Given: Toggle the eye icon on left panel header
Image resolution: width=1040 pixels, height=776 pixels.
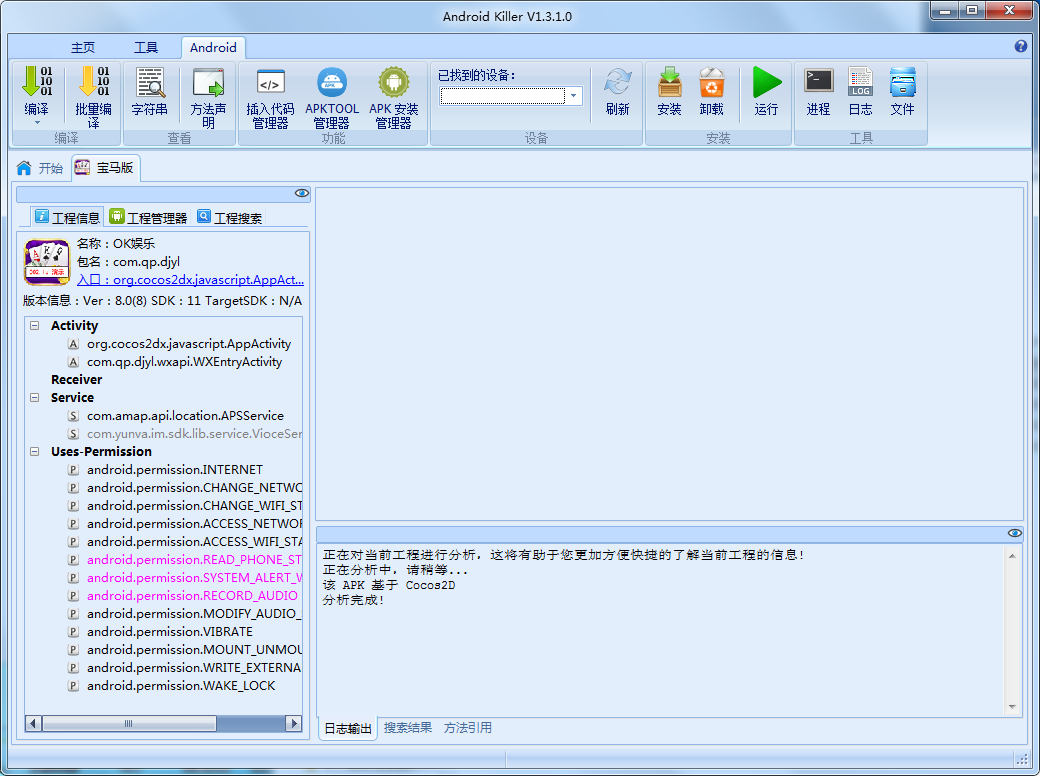Looking at the screenshot, I should (301, 194).
